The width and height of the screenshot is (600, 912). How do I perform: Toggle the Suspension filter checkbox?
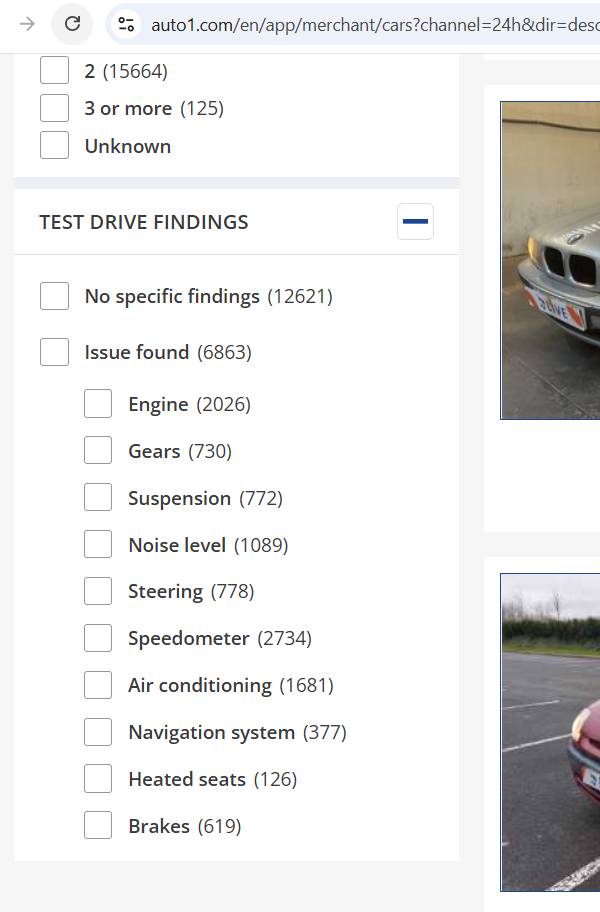pyautogui.click(x=98, y=498)
